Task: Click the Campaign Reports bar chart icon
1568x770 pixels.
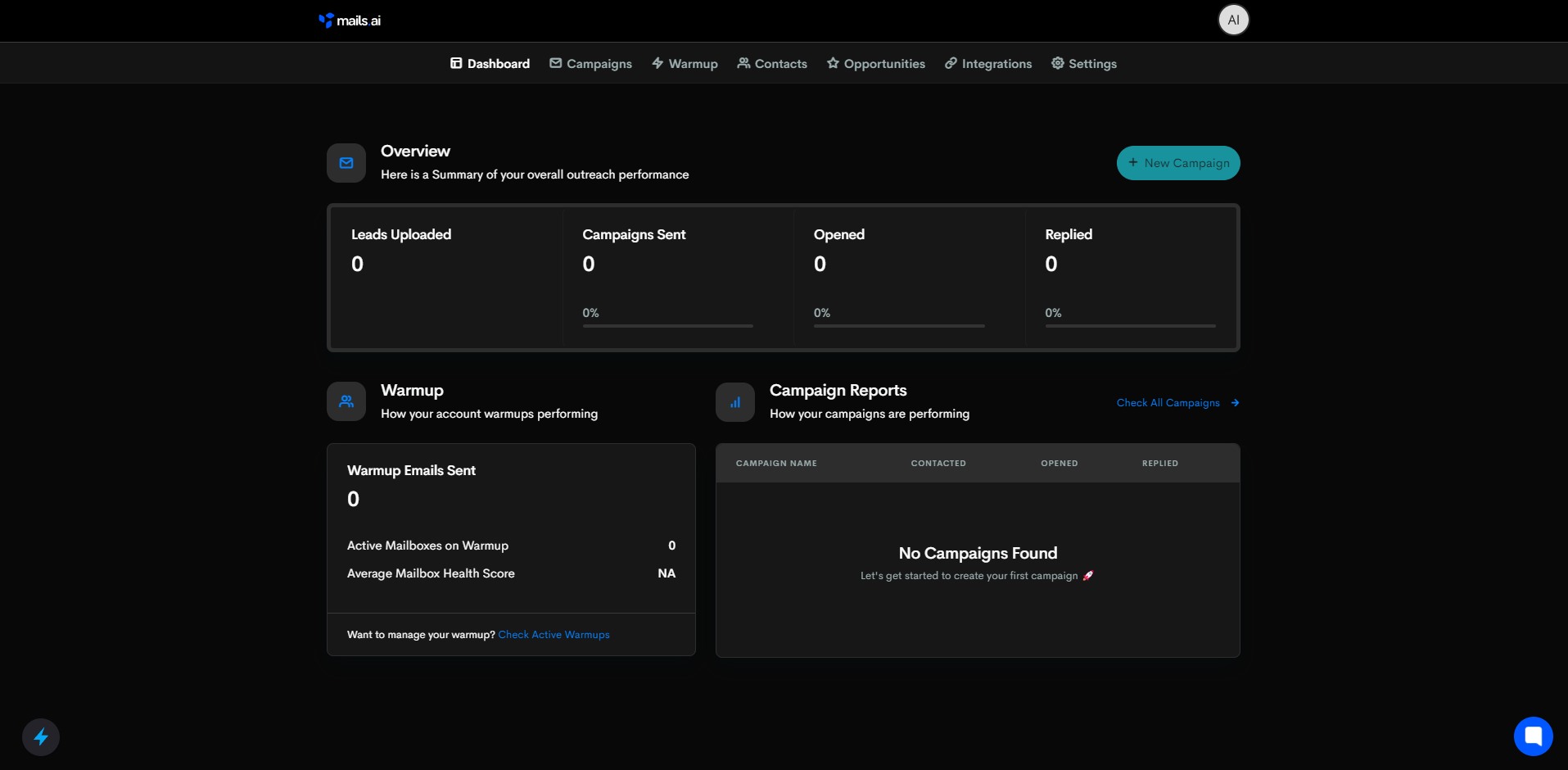Action: tap(735, 402)
